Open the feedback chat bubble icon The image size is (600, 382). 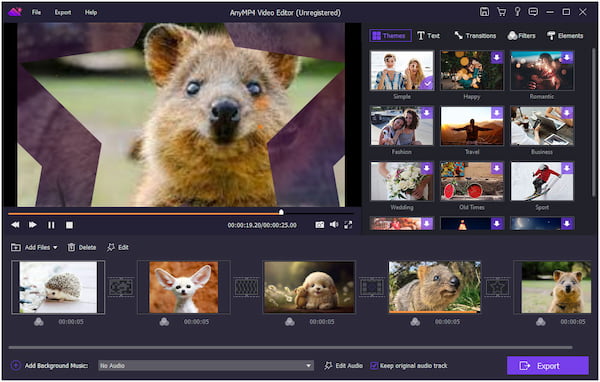click(533, 12)
